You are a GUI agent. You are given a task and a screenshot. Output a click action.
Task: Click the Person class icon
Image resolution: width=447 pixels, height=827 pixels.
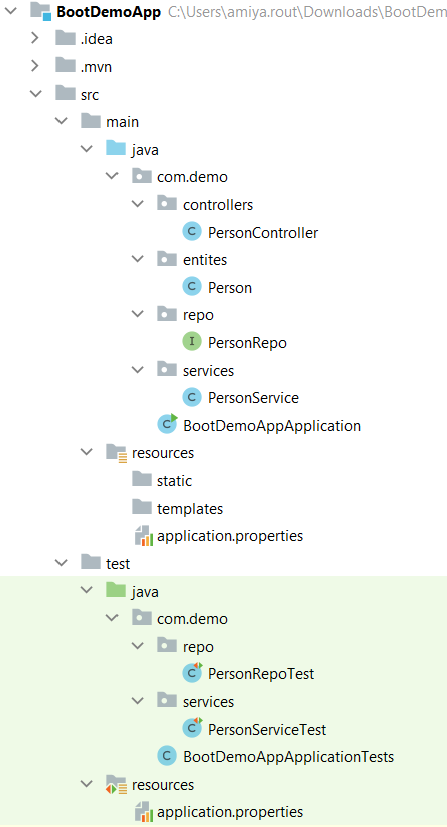[x=192, y=286]
